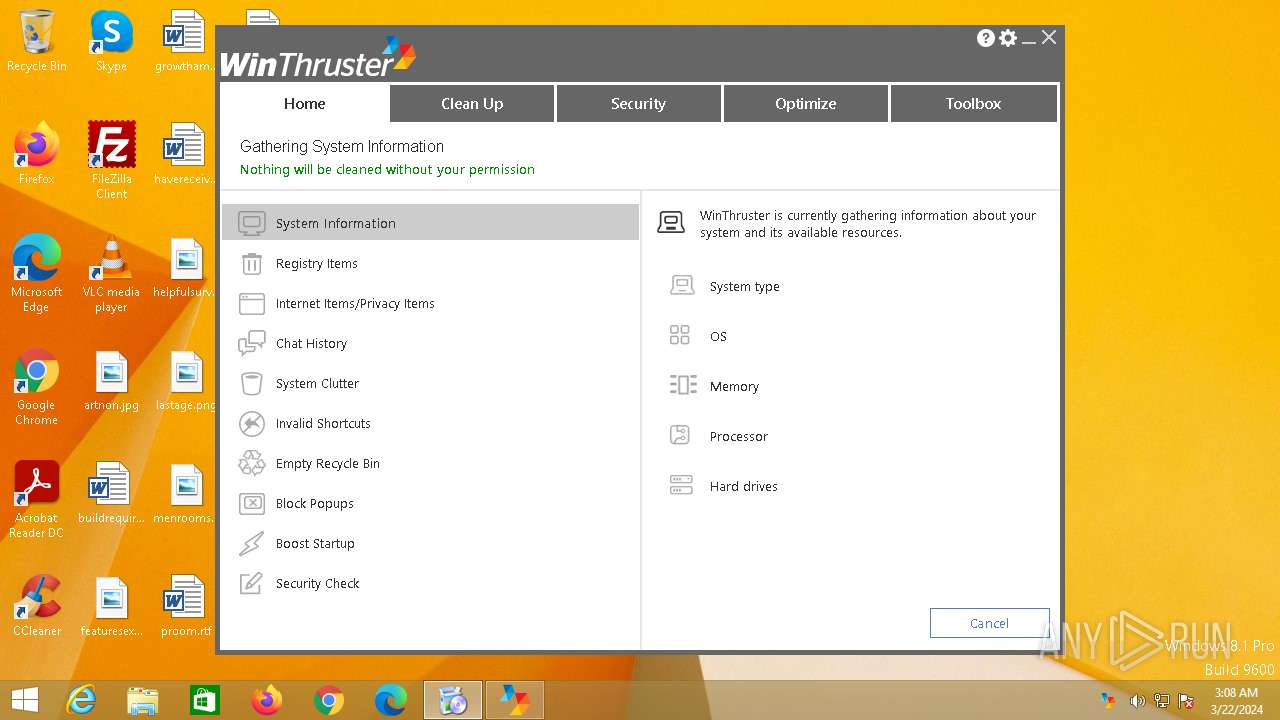
Task: Click the Hard drives text label
Action: coord(743,486)
